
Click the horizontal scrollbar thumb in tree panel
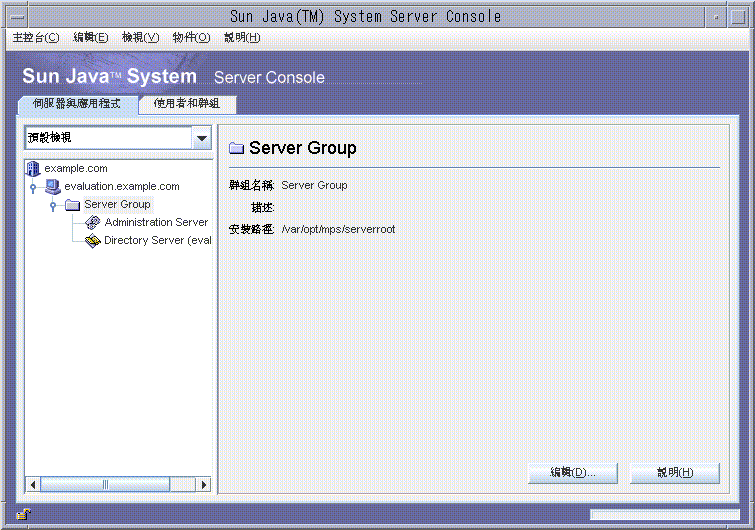(105, 484)
